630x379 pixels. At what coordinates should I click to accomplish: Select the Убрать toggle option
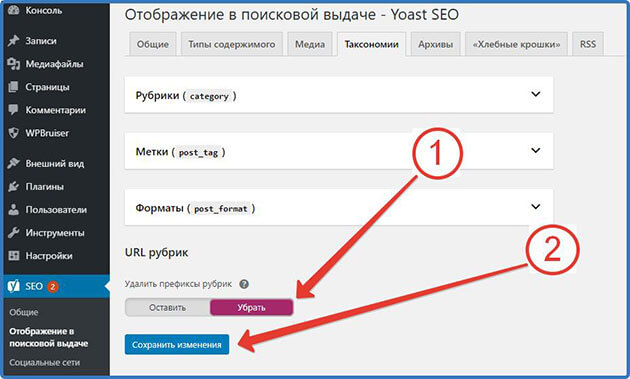(x=252, y=307)
